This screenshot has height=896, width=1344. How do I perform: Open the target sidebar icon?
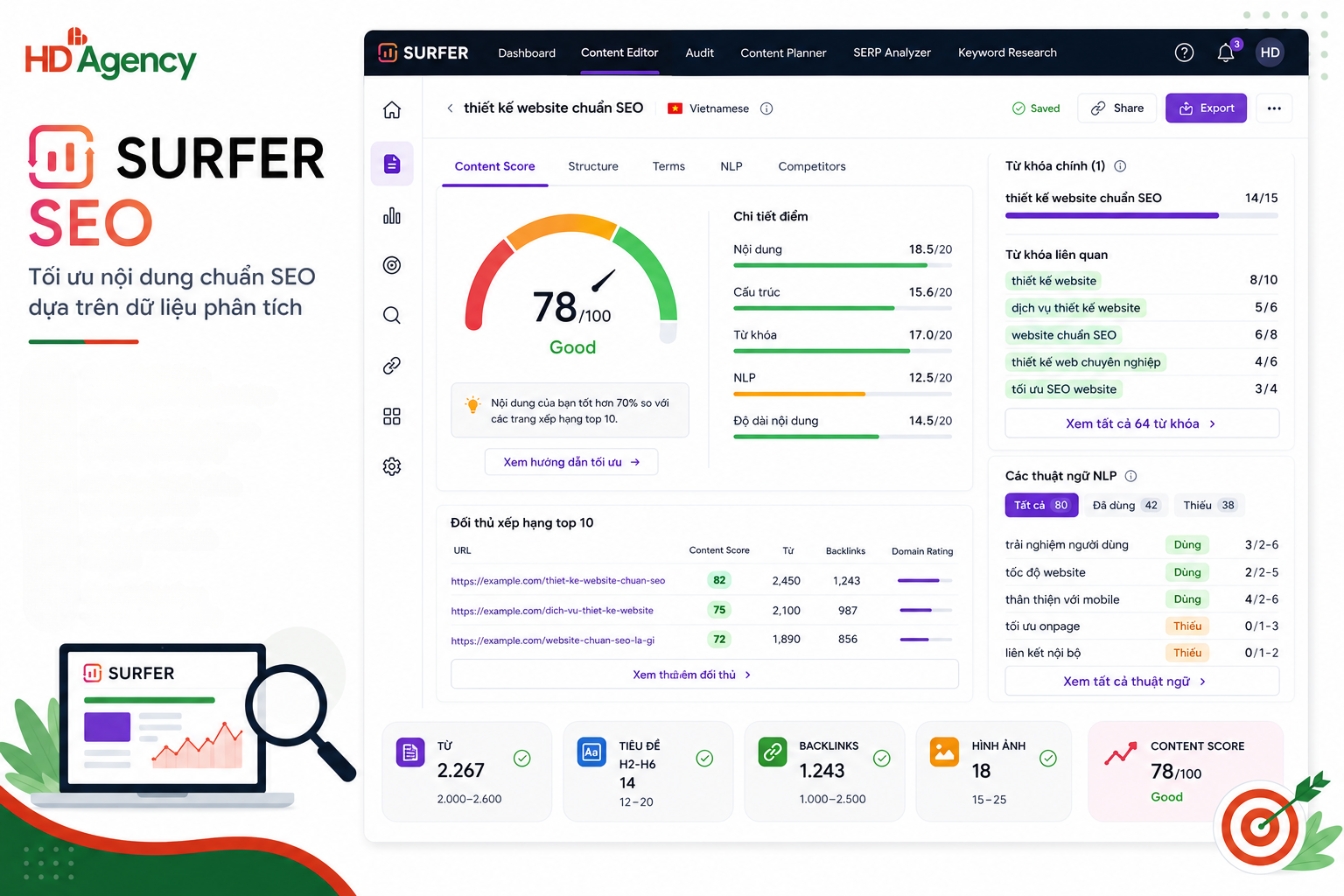(x=392, y=265)
